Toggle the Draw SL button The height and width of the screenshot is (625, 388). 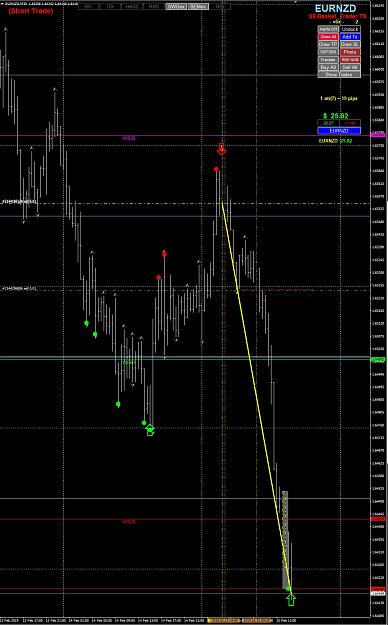(350, 44)
